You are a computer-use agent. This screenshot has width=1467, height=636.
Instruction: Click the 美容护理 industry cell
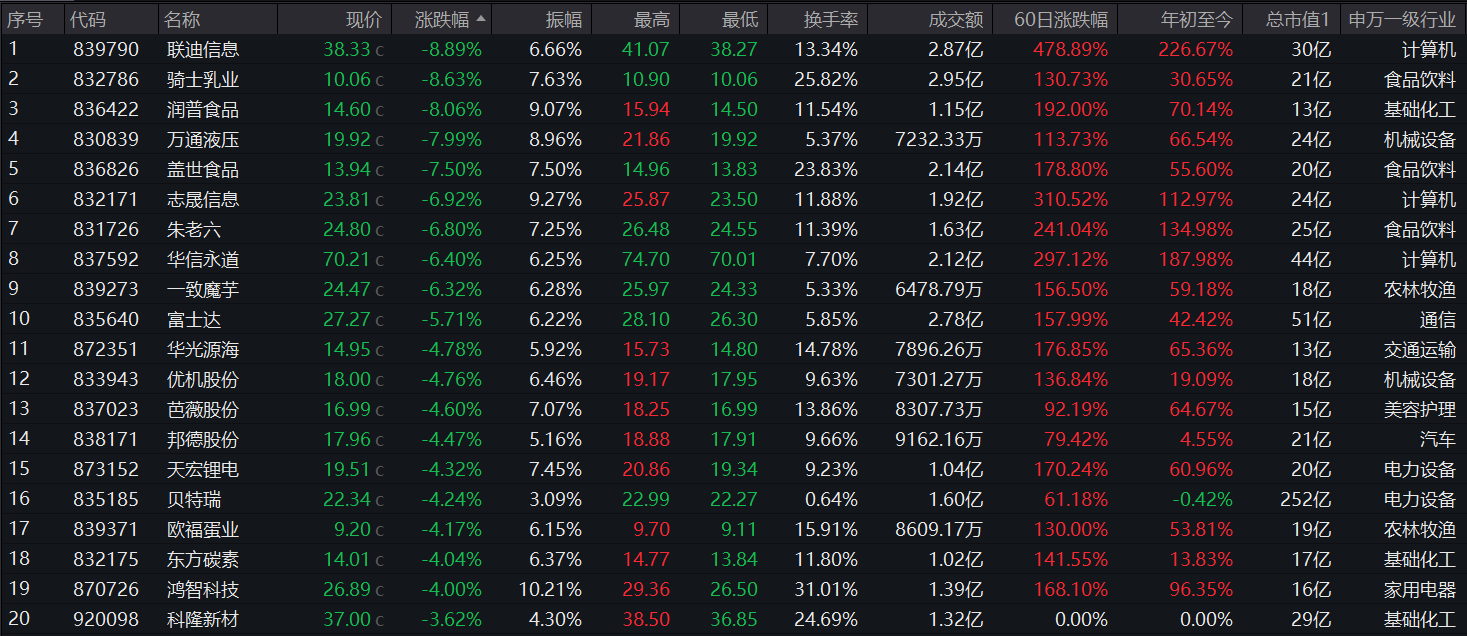click(x=1420, y=409)
